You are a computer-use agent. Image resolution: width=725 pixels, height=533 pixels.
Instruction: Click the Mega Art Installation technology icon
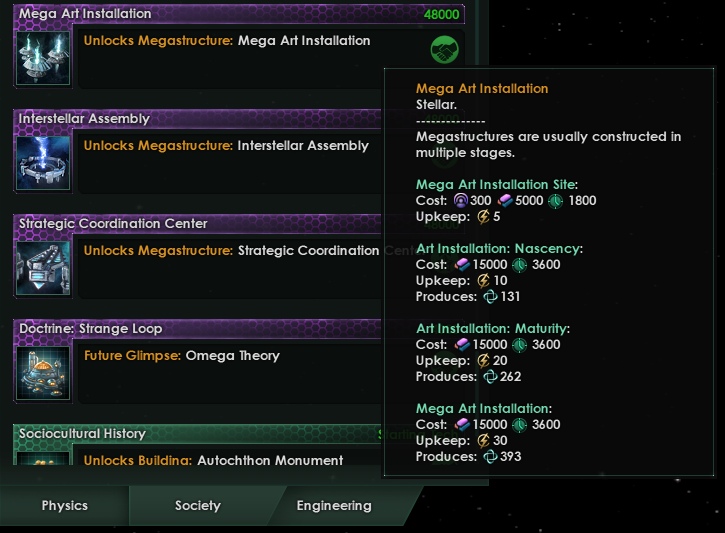(44, 58)
